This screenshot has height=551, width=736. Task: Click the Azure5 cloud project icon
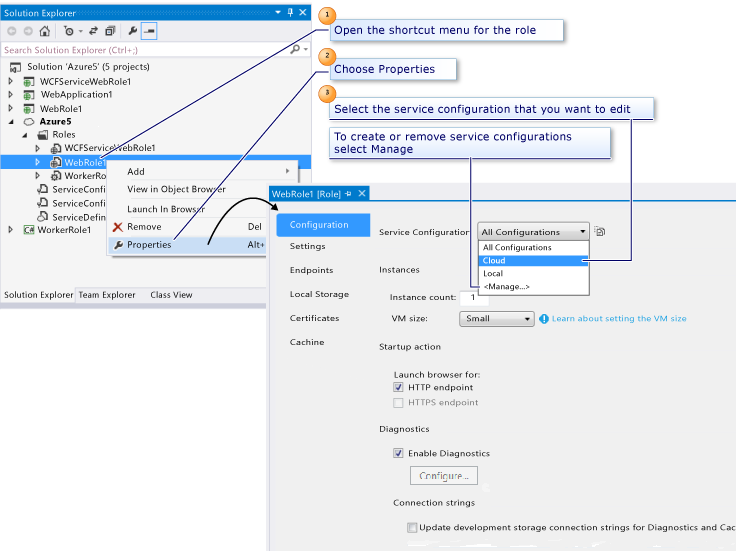(29, 122)
